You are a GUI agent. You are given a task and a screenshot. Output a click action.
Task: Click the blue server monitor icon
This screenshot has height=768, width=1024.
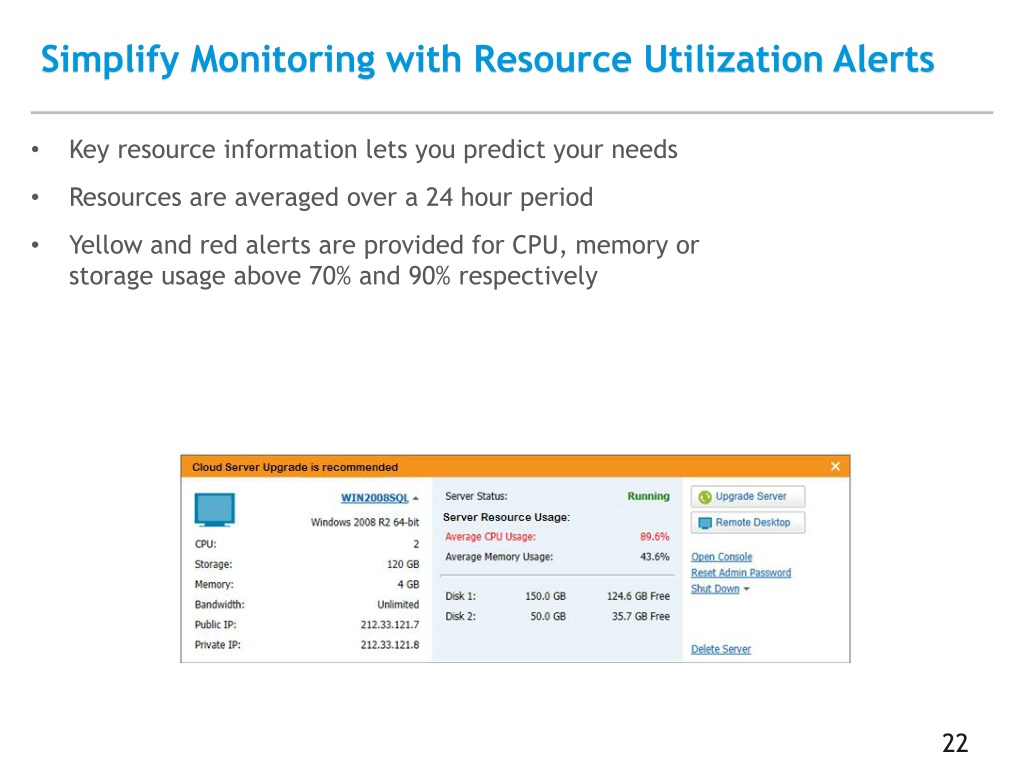(x=214, y=510)
